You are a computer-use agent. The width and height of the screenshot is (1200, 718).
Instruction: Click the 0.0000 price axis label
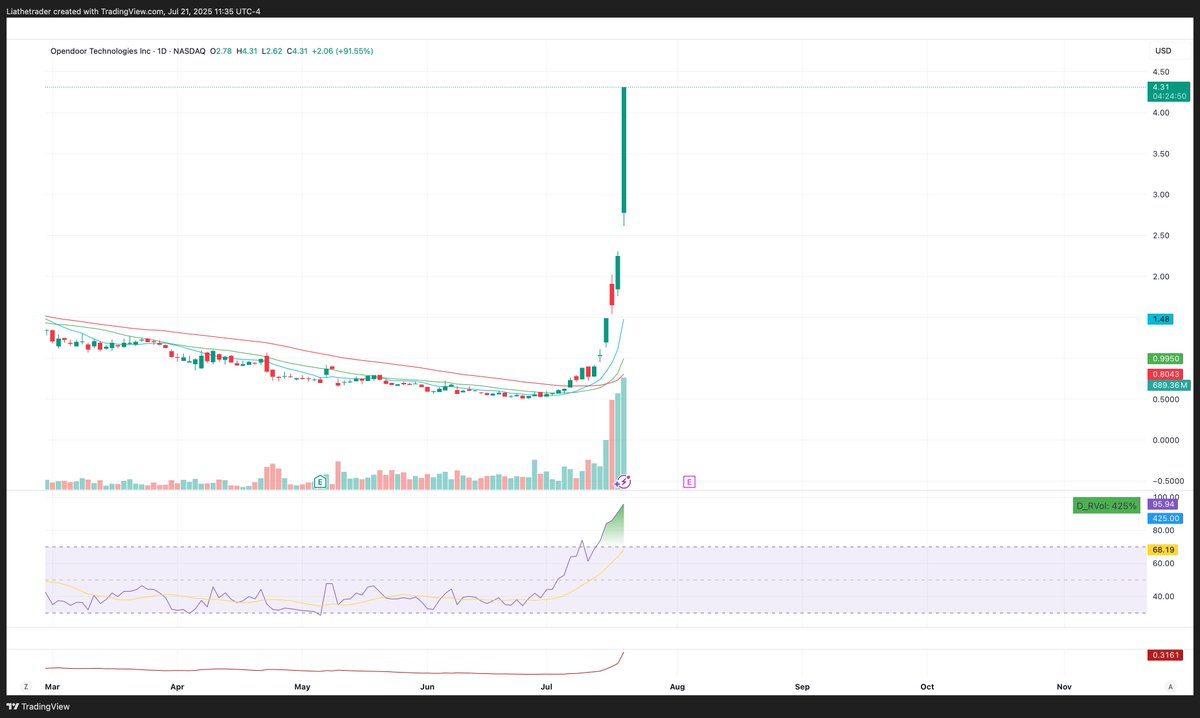tap(1166, 440)
